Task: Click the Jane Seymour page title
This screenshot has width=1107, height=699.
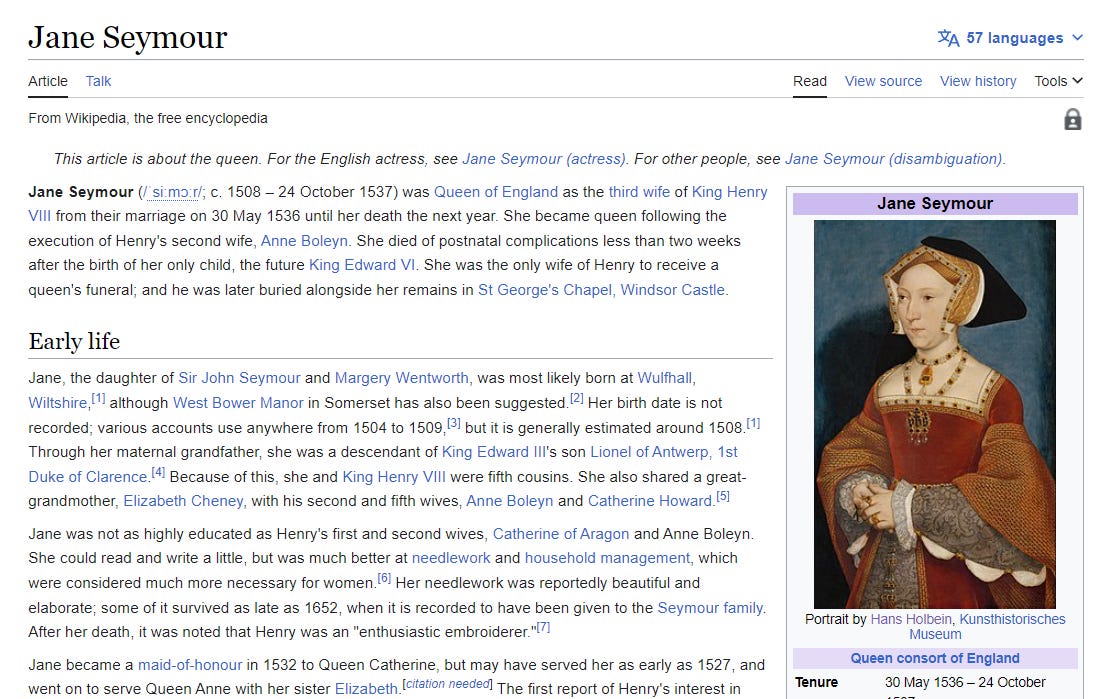Action: [x=128, y=37]
